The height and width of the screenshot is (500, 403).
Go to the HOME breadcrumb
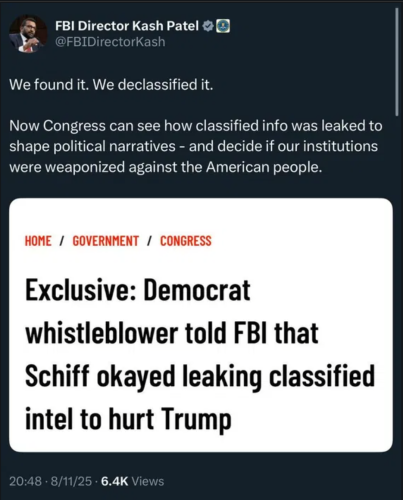(38, 241)
